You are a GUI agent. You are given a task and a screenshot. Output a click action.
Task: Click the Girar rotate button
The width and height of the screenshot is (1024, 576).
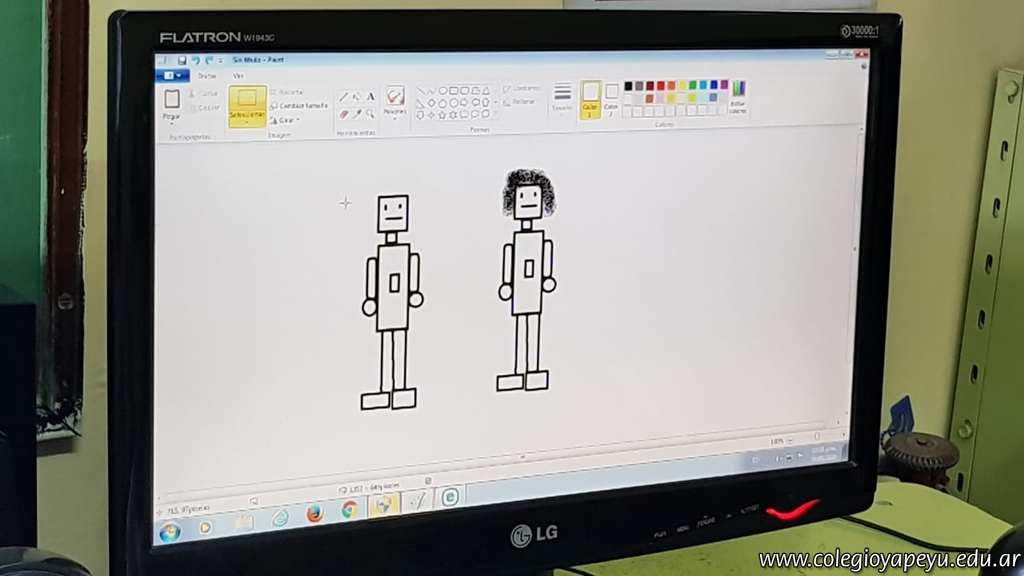tap(286, 119)
